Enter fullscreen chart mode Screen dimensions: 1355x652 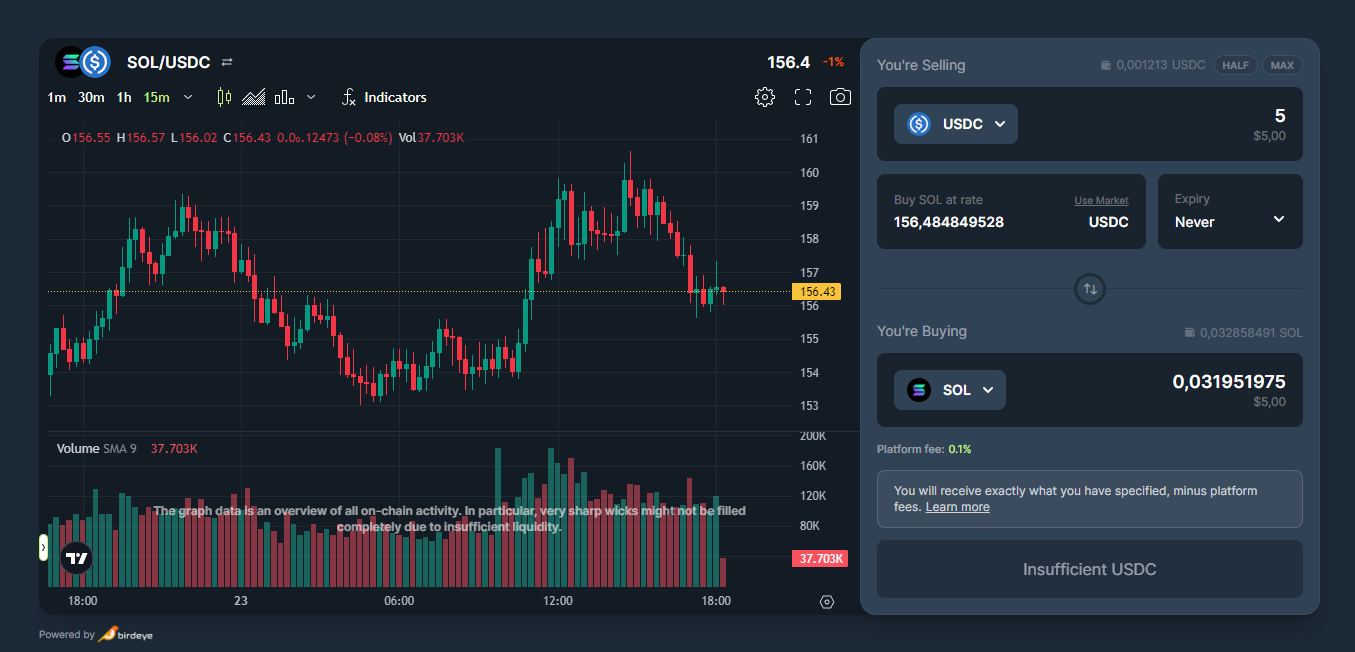point(803,97)
